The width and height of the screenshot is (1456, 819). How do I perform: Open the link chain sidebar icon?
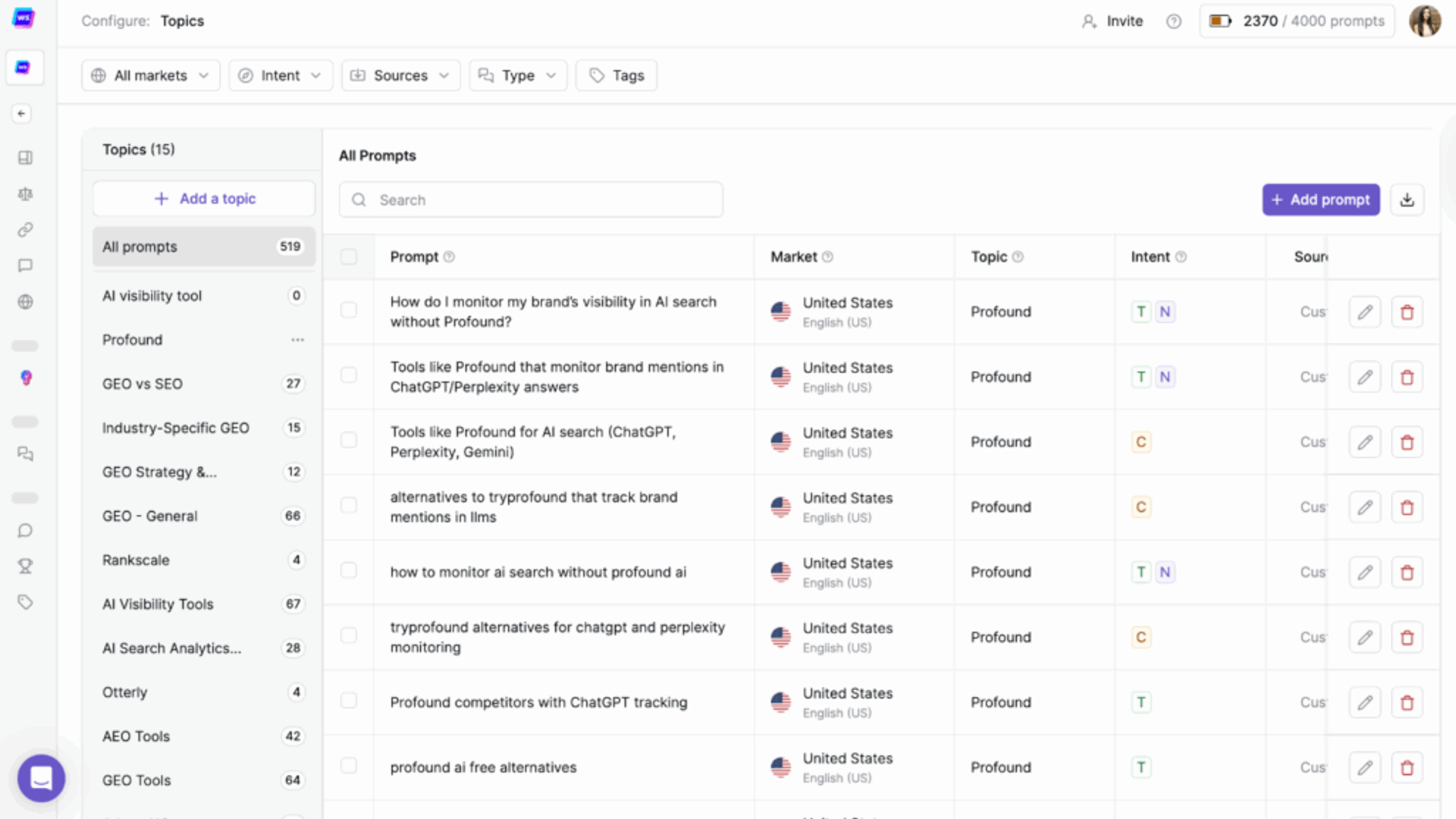pos(25,230)
